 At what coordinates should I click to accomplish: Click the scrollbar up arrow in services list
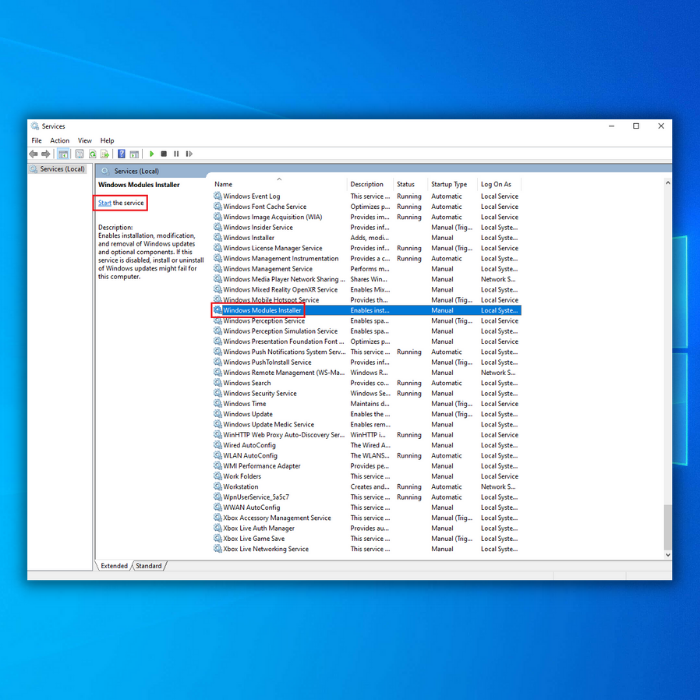(x=668, y=183)
